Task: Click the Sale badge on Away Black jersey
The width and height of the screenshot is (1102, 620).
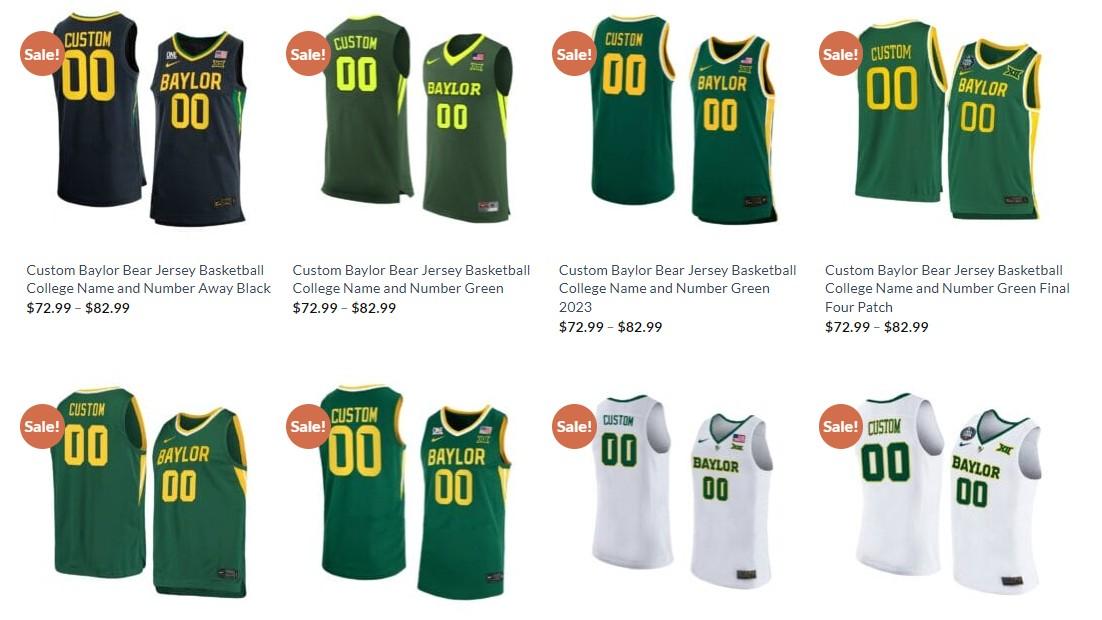Action: (42, 53)
